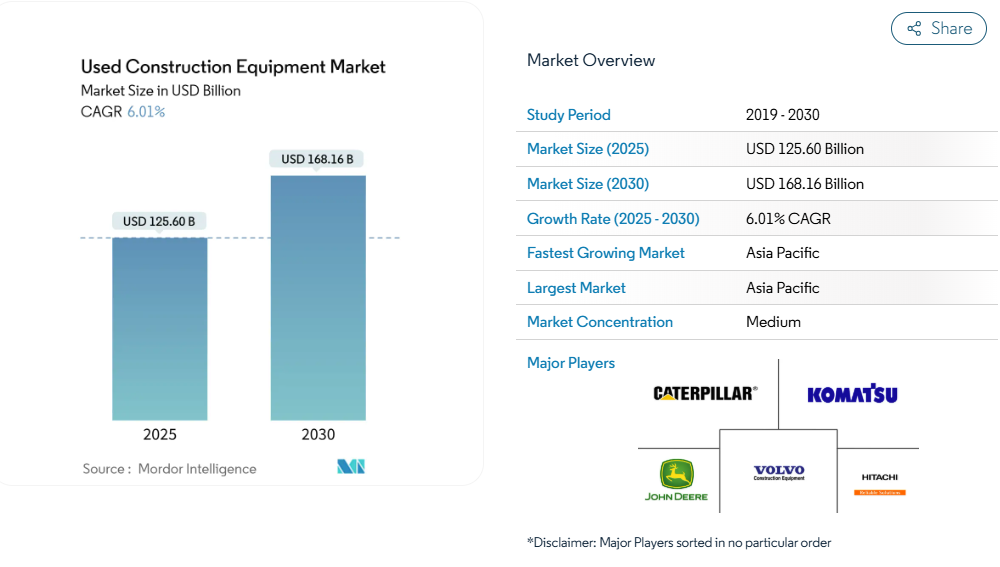Click the Hitachi logo
The image size is (1000, 567).
[x=879, y=484]
